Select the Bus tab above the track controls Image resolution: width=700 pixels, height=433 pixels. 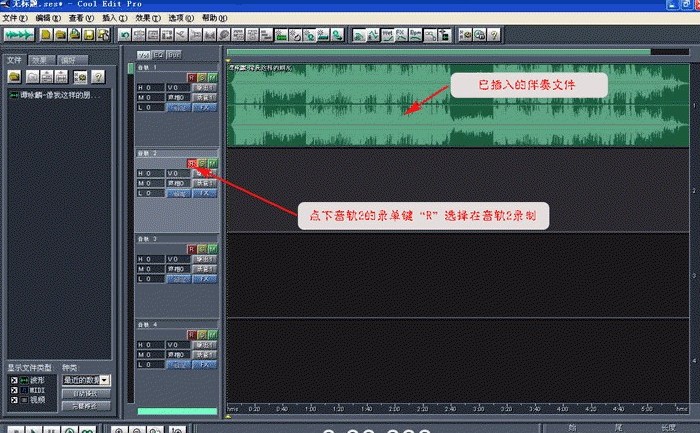[x=174, y=54]
